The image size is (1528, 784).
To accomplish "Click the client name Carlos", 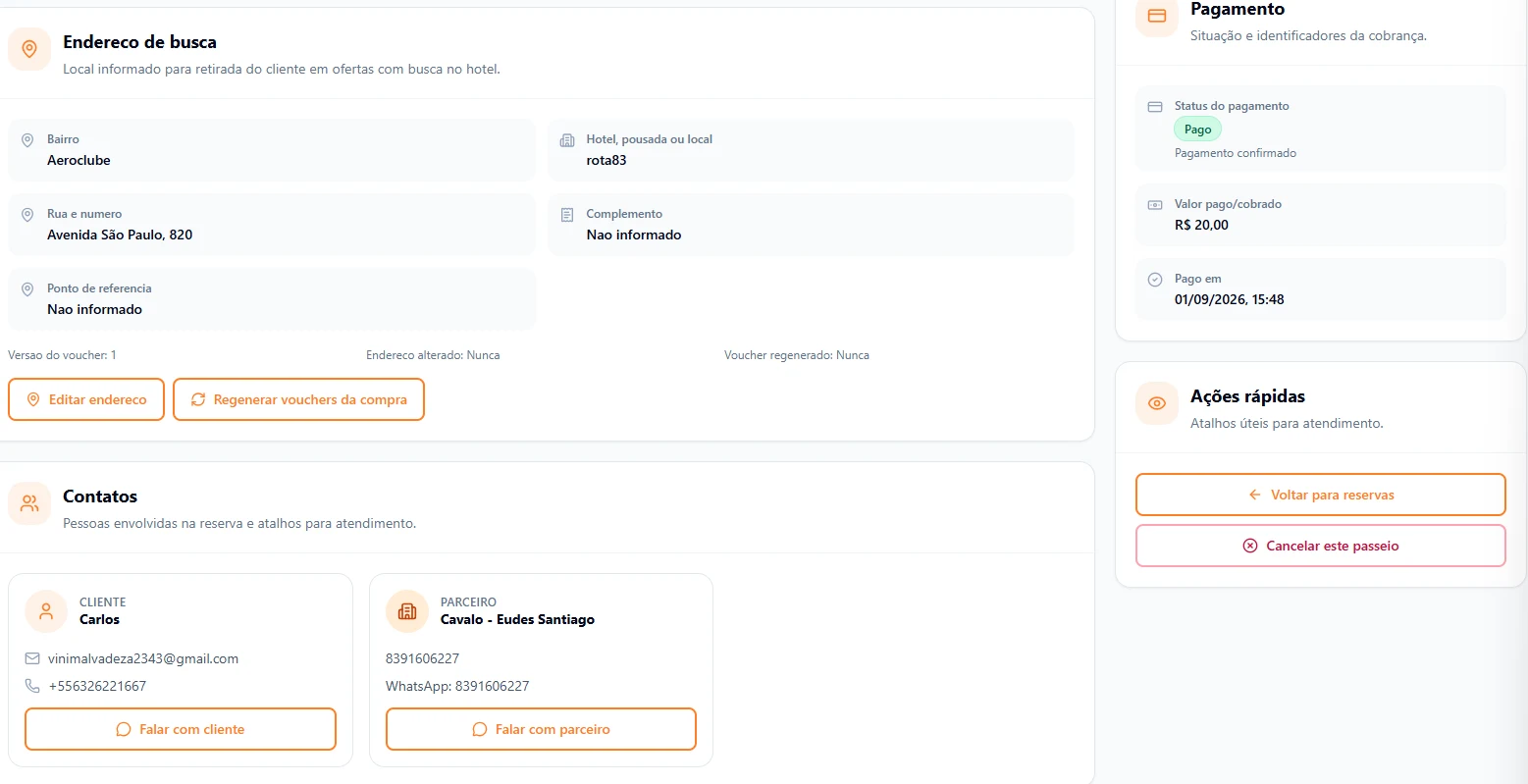I will coord(99,619).
